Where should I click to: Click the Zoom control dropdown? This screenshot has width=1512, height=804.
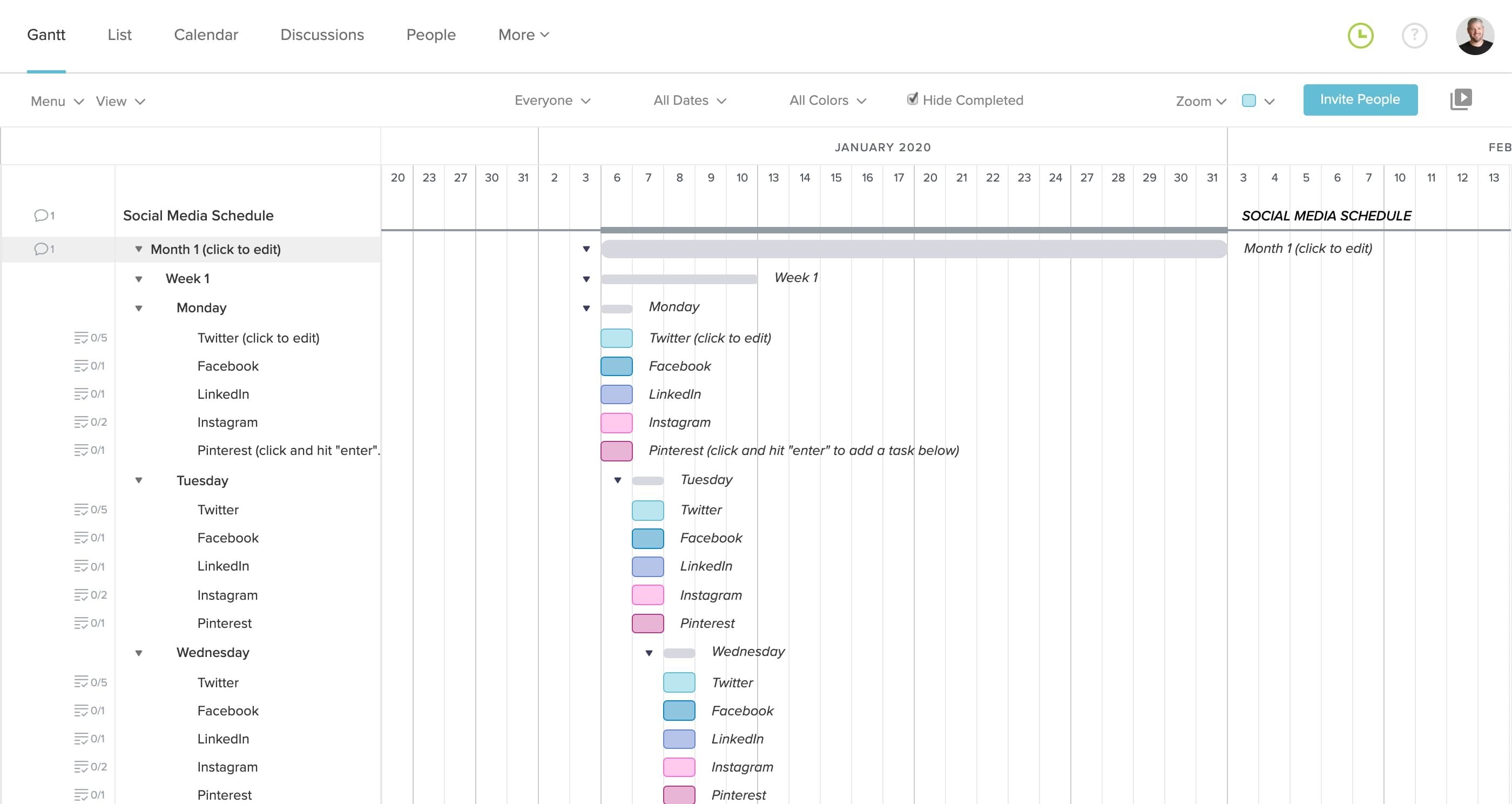pyautogui.click(x=1201, y=100)
